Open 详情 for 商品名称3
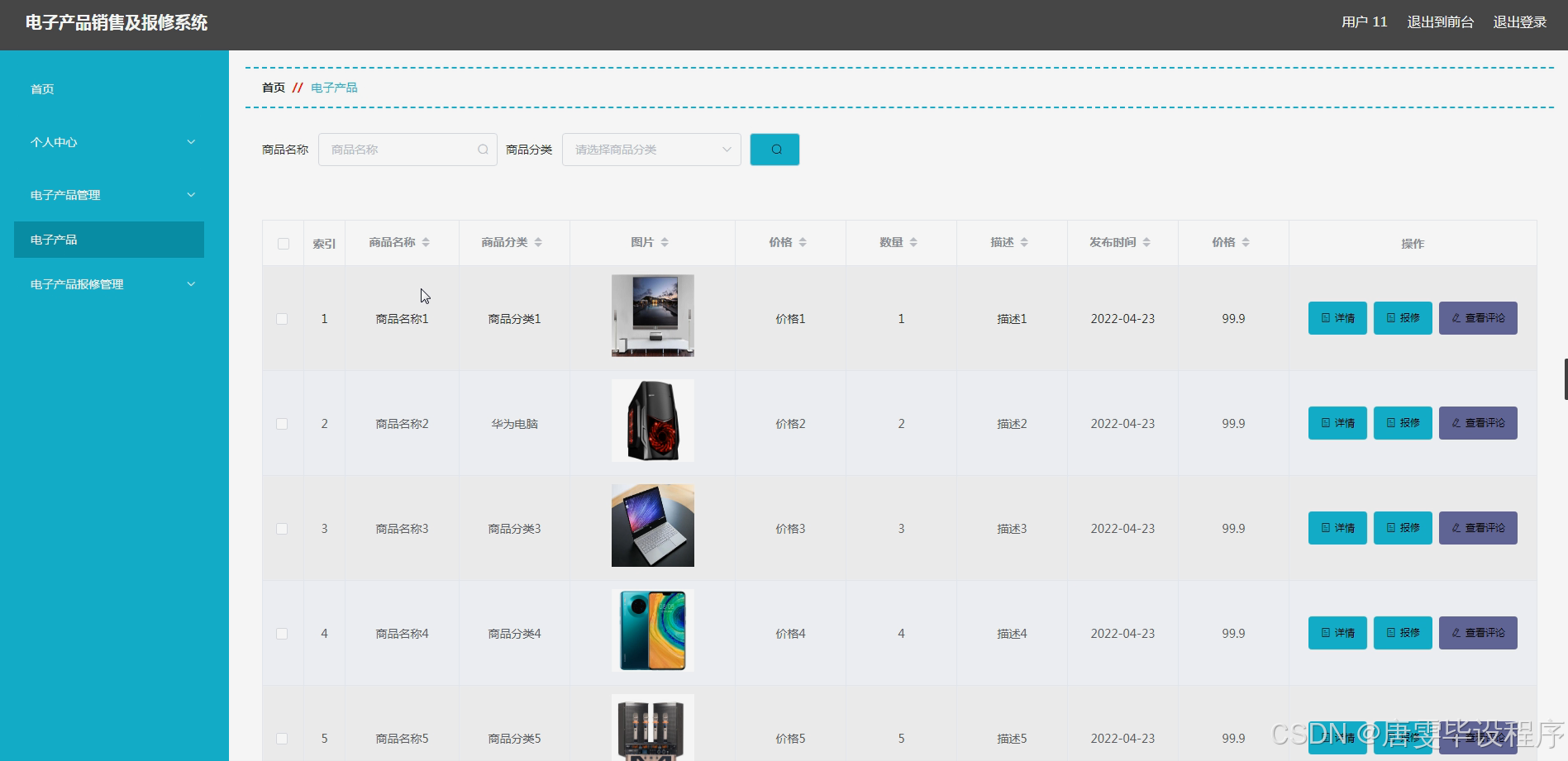The width and height of the screenshot is (1568, 761). click(x=1337, y=528)
